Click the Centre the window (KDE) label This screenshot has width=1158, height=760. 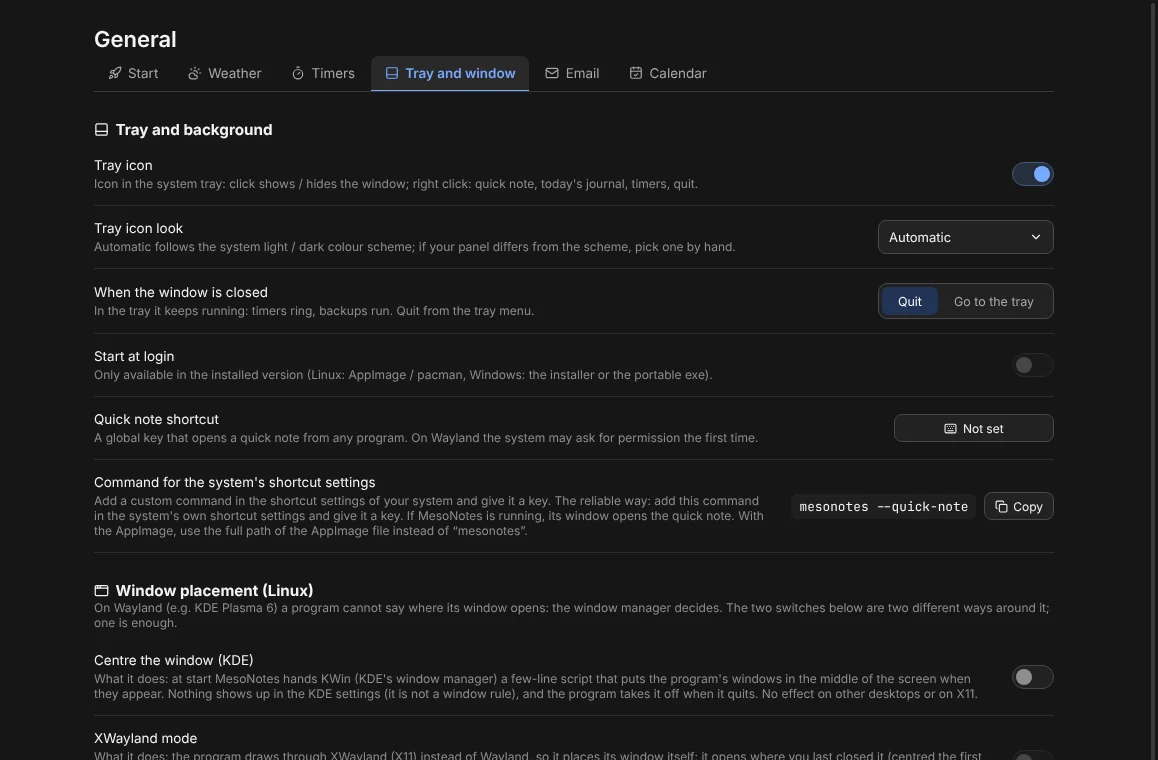click(174, 660)
